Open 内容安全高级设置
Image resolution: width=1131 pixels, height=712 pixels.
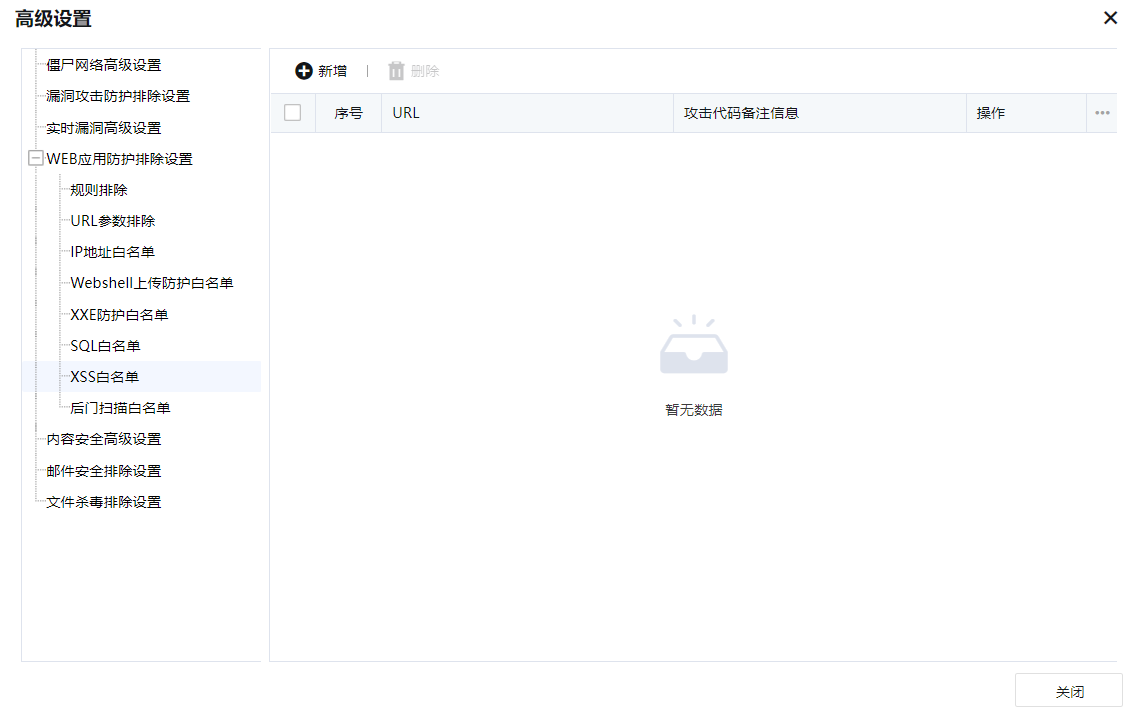coord(103,439)
